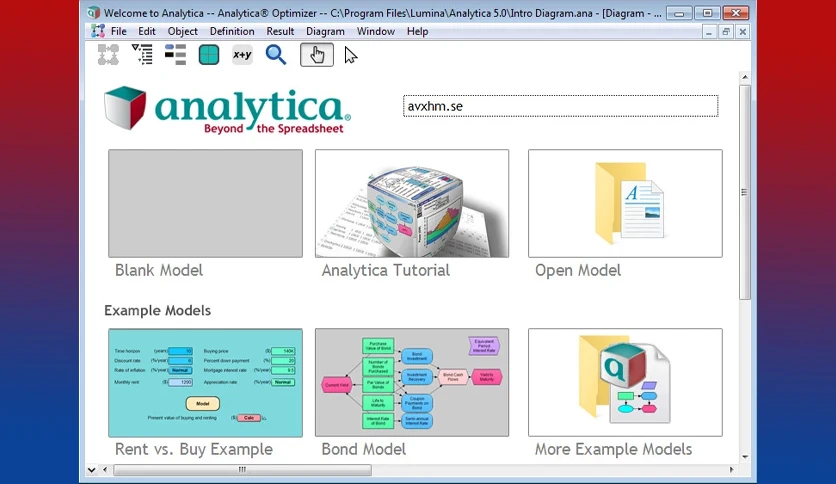Click the horizontal scrollbar right arrow
The image size is (836, 484).
(x=732, y=470)
